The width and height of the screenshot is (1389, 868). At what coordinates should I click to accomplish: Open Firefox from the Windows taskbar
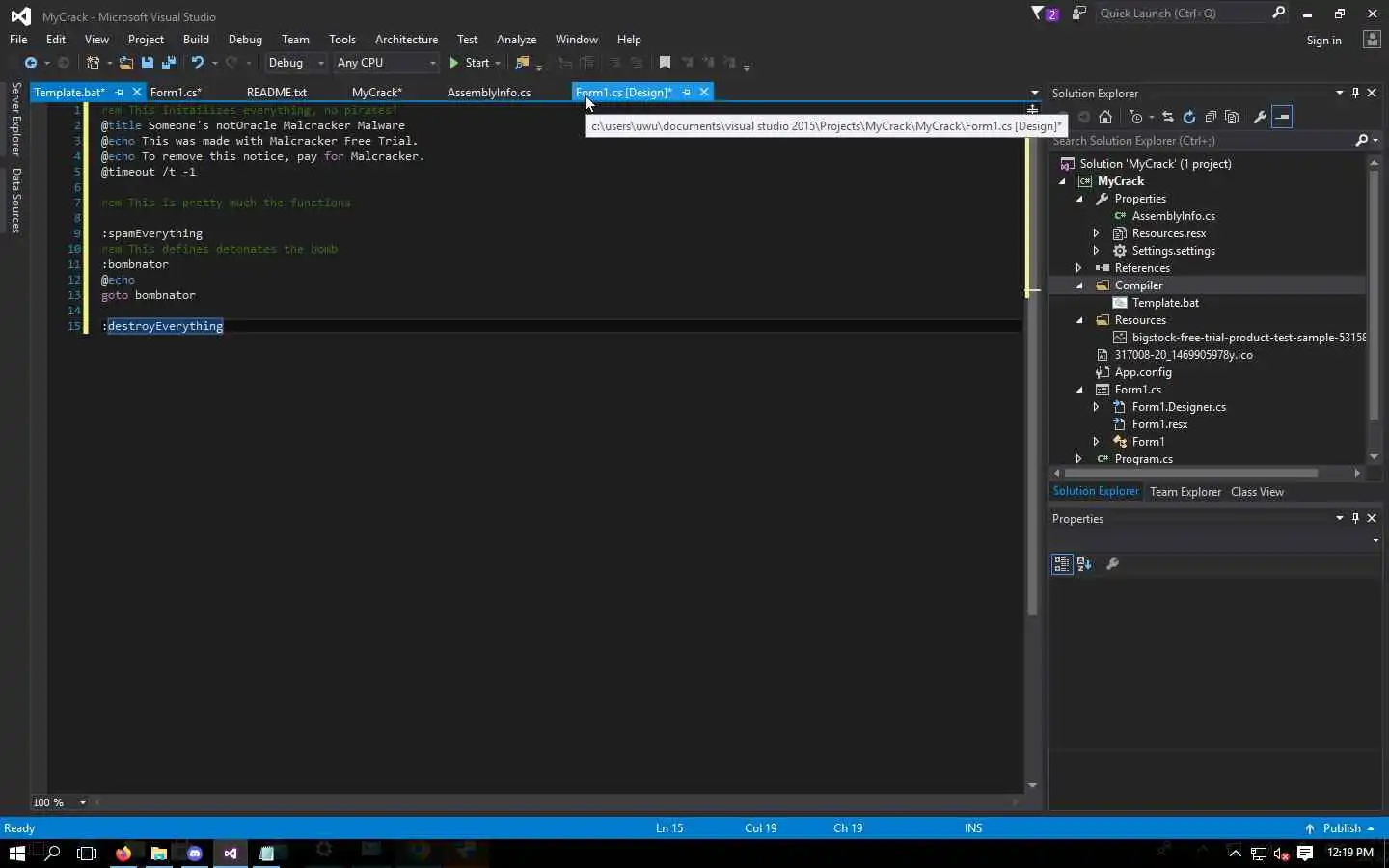pyautogui.click(x=123, y=854)
